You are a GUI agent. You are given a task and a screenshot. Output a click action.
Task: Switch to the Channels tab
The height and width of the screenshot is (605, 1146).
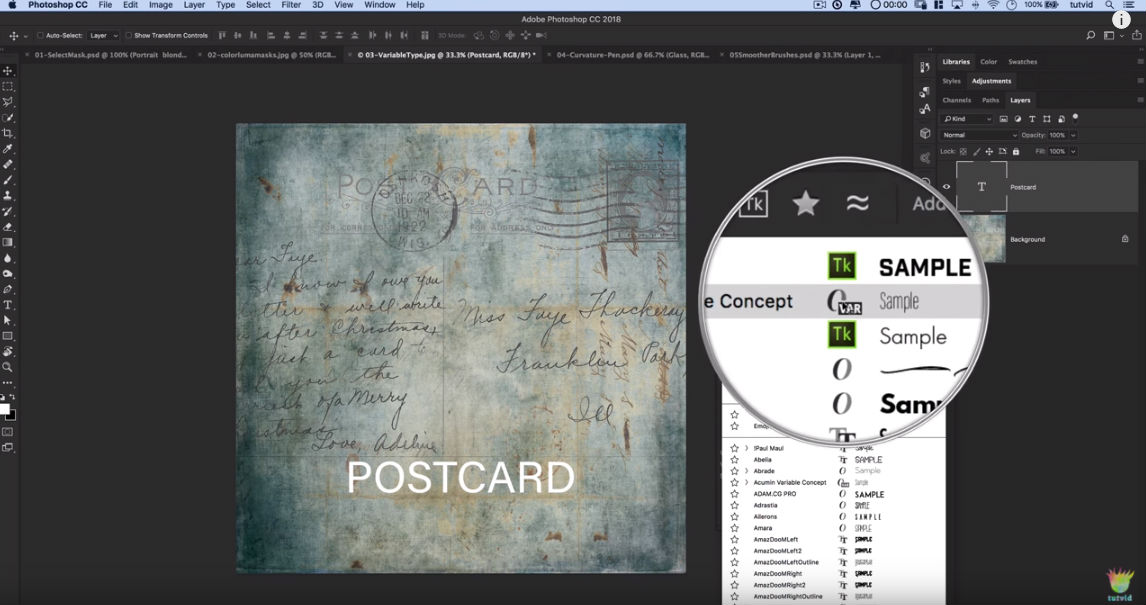click(x=956, y=100)
